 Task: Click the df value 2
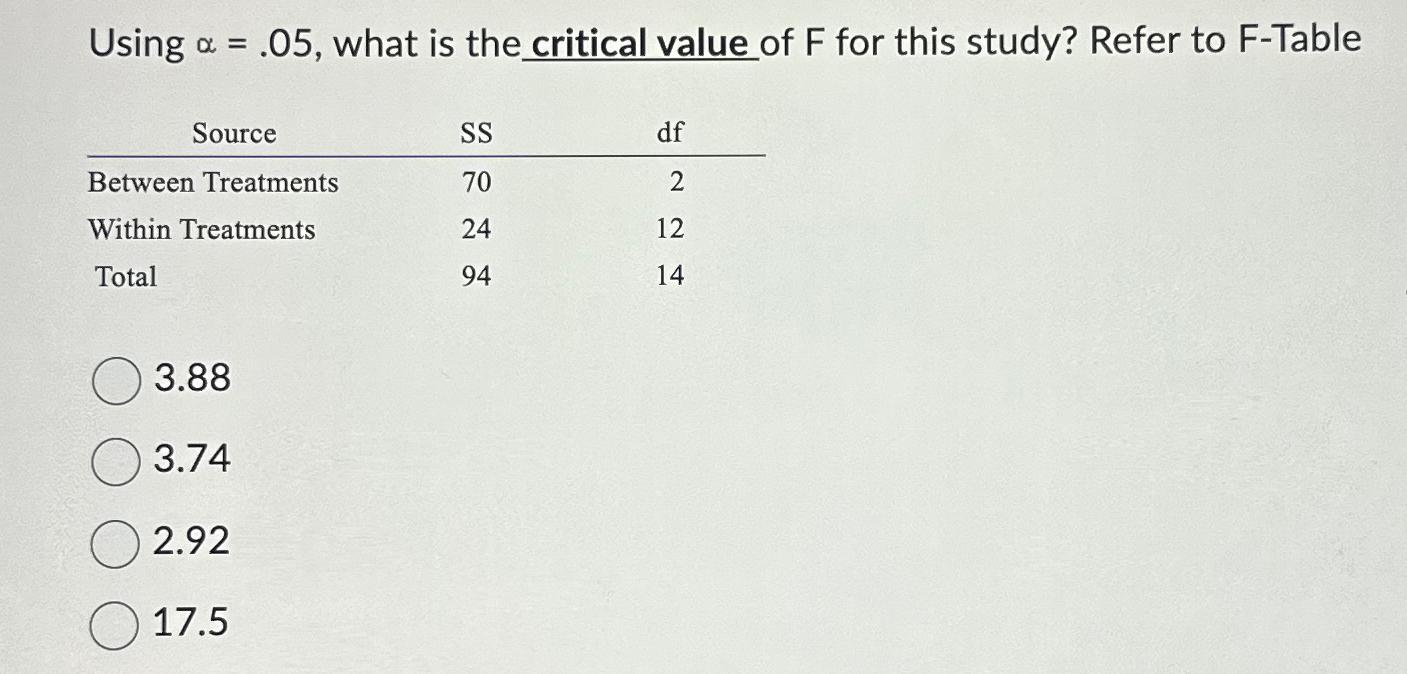tap(678, 182)
